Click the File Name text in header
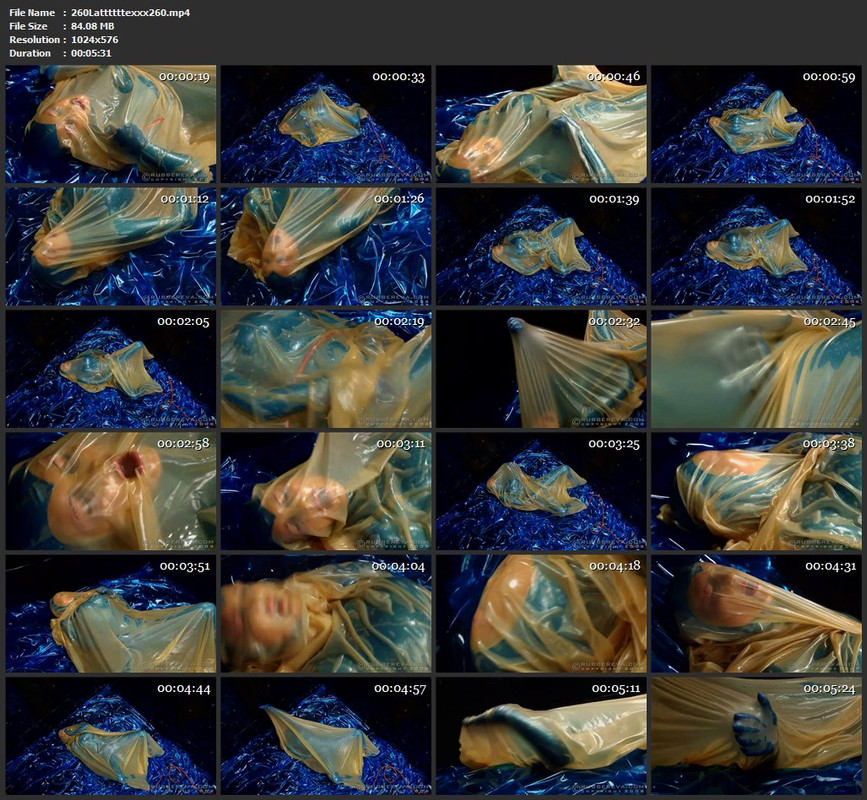 [x=32, y=12]
